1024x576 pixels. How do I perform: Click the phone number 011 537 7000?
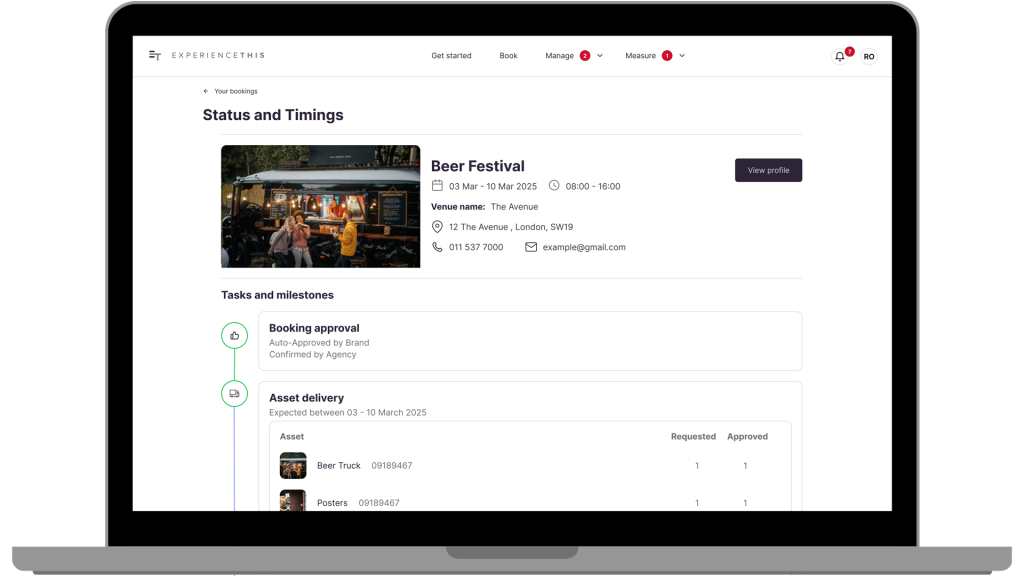coord(476,247)
